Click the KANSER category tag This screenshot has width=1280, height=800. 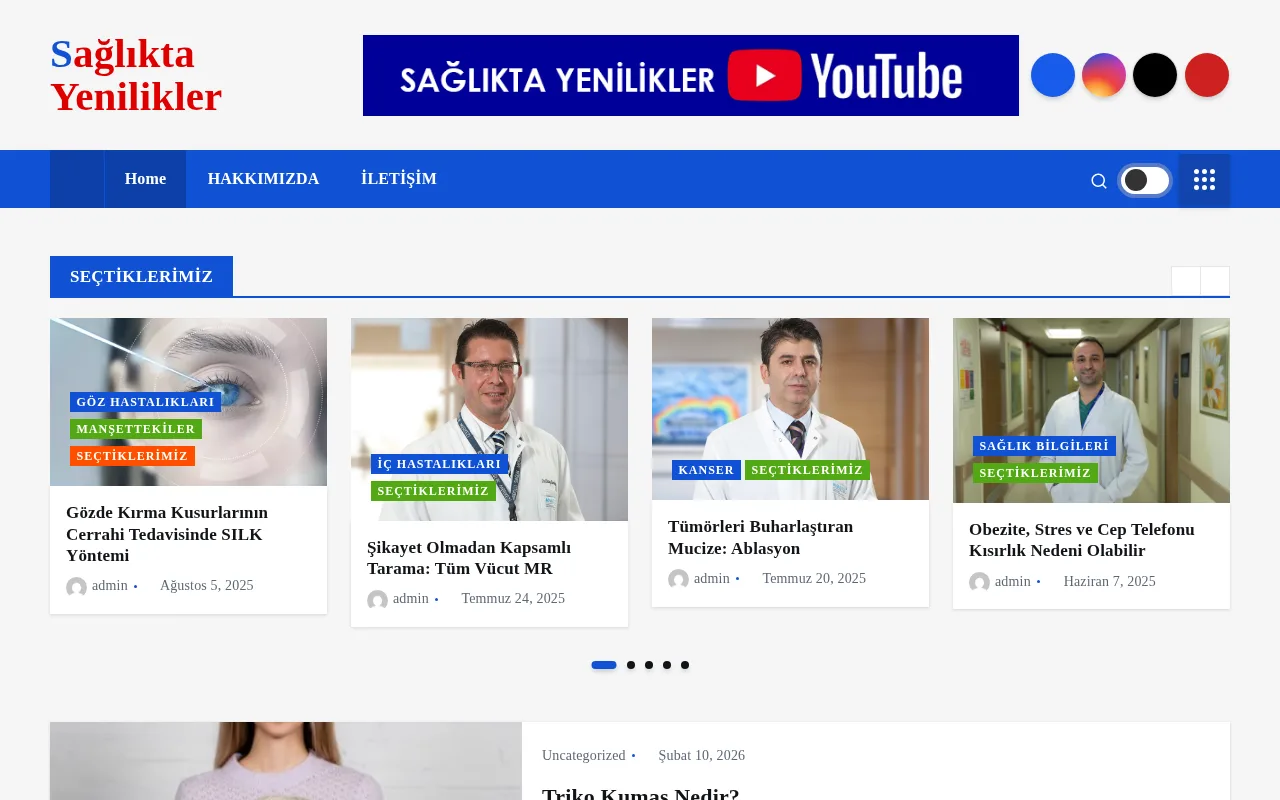pos(706,470)
